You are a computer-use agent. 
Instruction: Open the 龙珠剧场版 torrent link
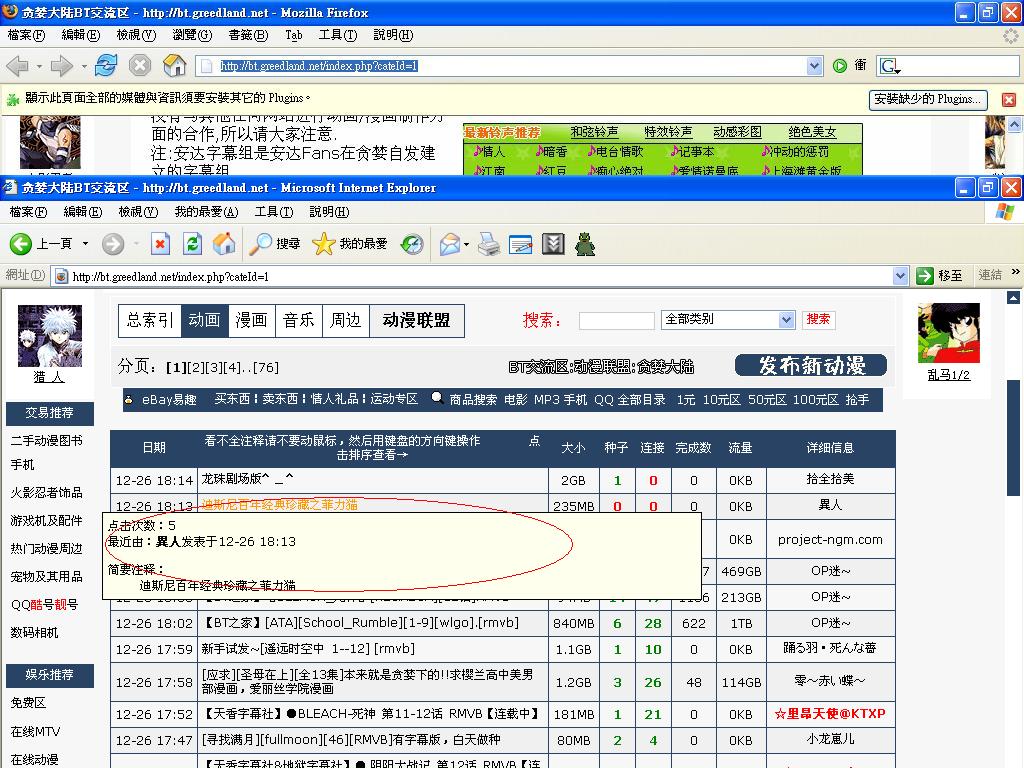coord(248,480)
